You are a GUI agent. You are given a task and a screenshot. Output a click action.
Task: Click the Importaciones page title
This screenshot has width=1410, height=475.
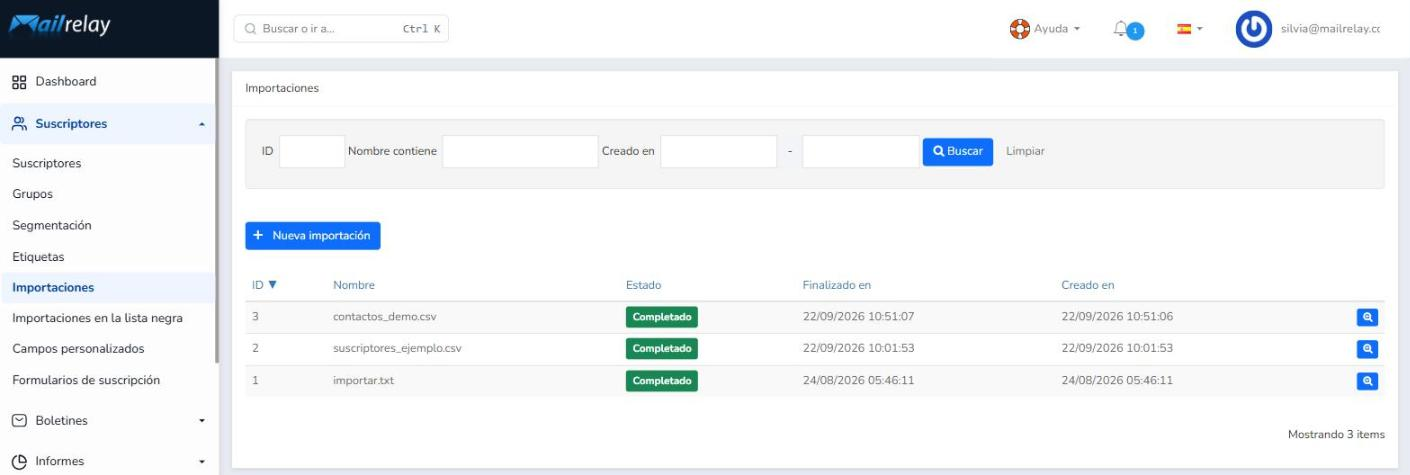[282, 88]
